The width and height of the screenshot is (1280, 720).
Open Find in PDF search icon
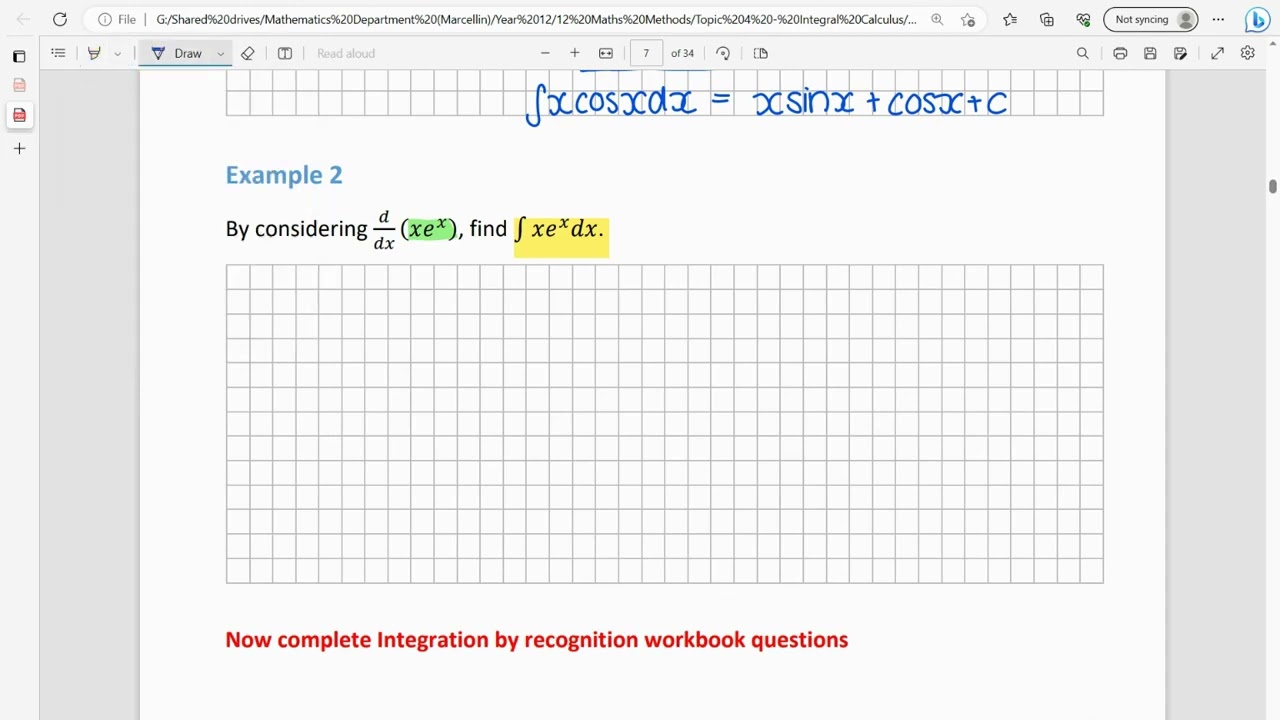pos(1082,53)
